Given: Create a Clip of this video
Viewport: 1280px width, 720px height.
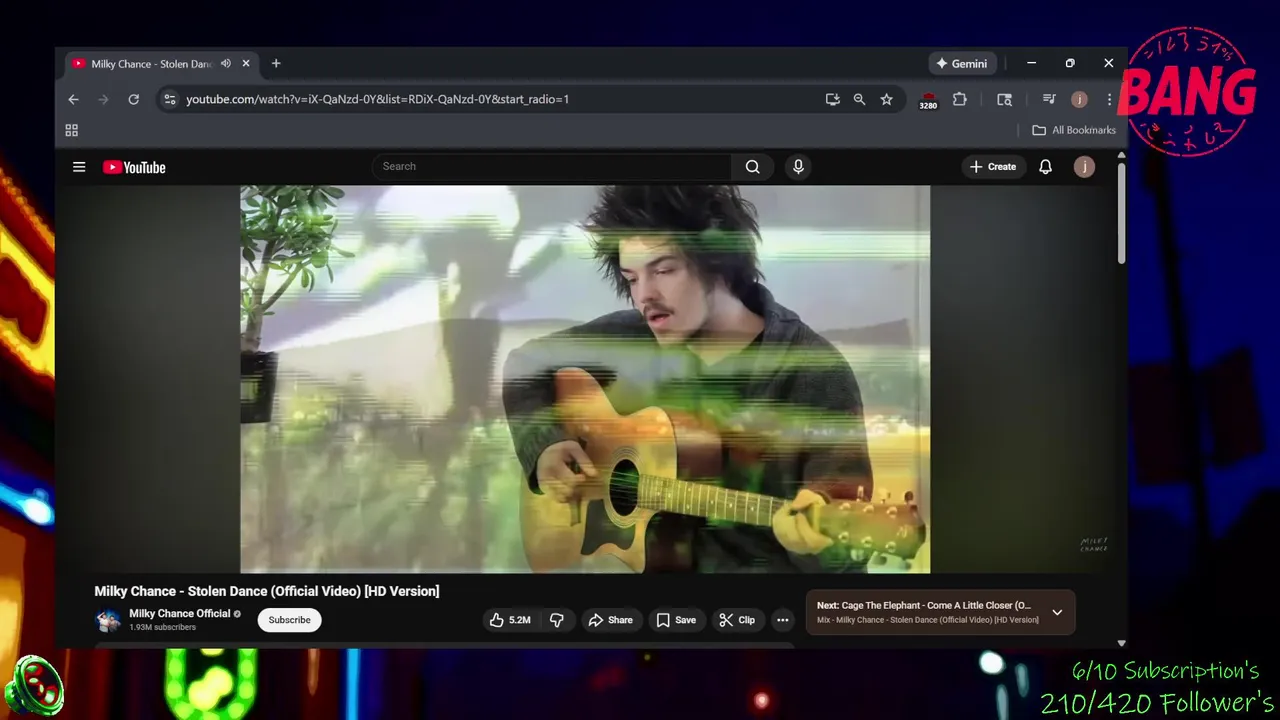Looking at the screenshot, I should [737, 620].
